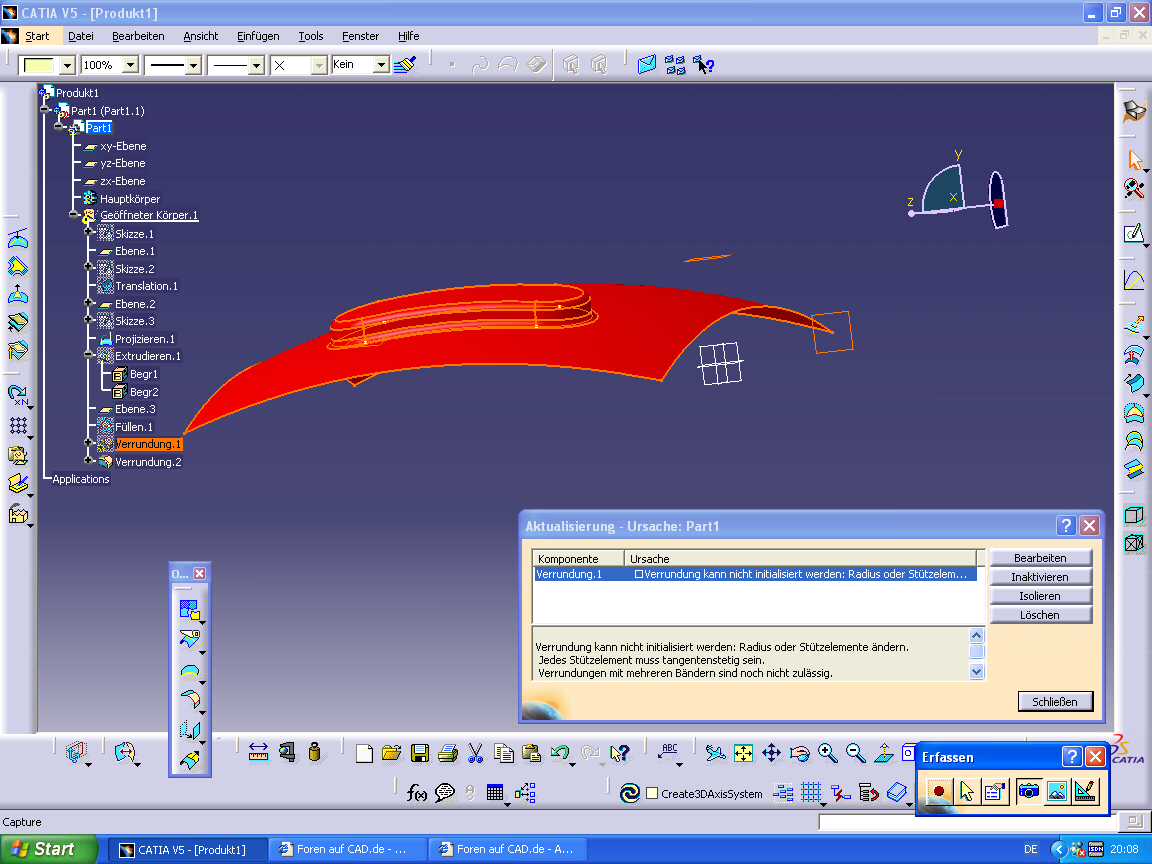Image resolution: width=1152 pixels, height=864 pixels.
Task: Open the Formula f(x) tool
Action: pos(417,793)
